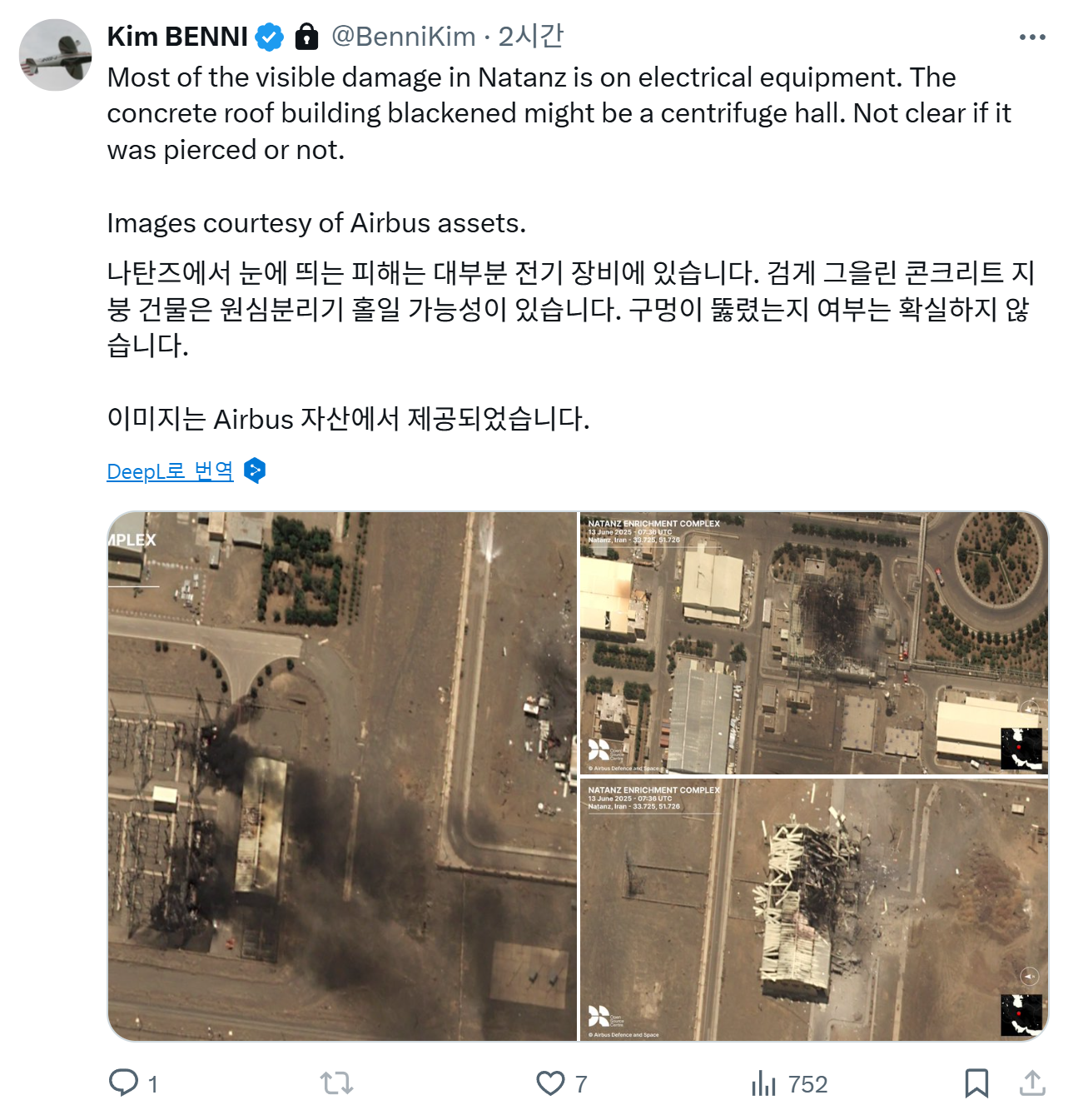The height and width of the screenshot is (1120, 1078).
Task: View post analytics bar chart icon
Action: point(763,1083)
